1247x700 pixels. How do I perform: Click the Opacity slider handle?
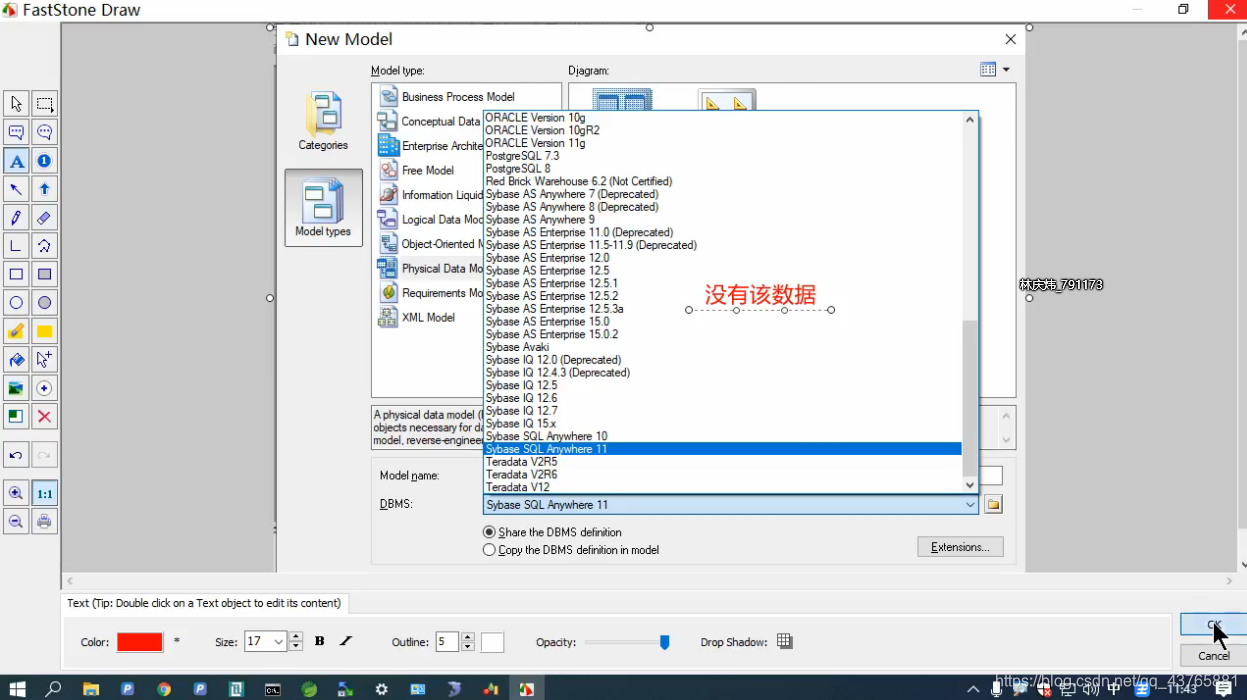pyautogui.click(x=664, y=642)
